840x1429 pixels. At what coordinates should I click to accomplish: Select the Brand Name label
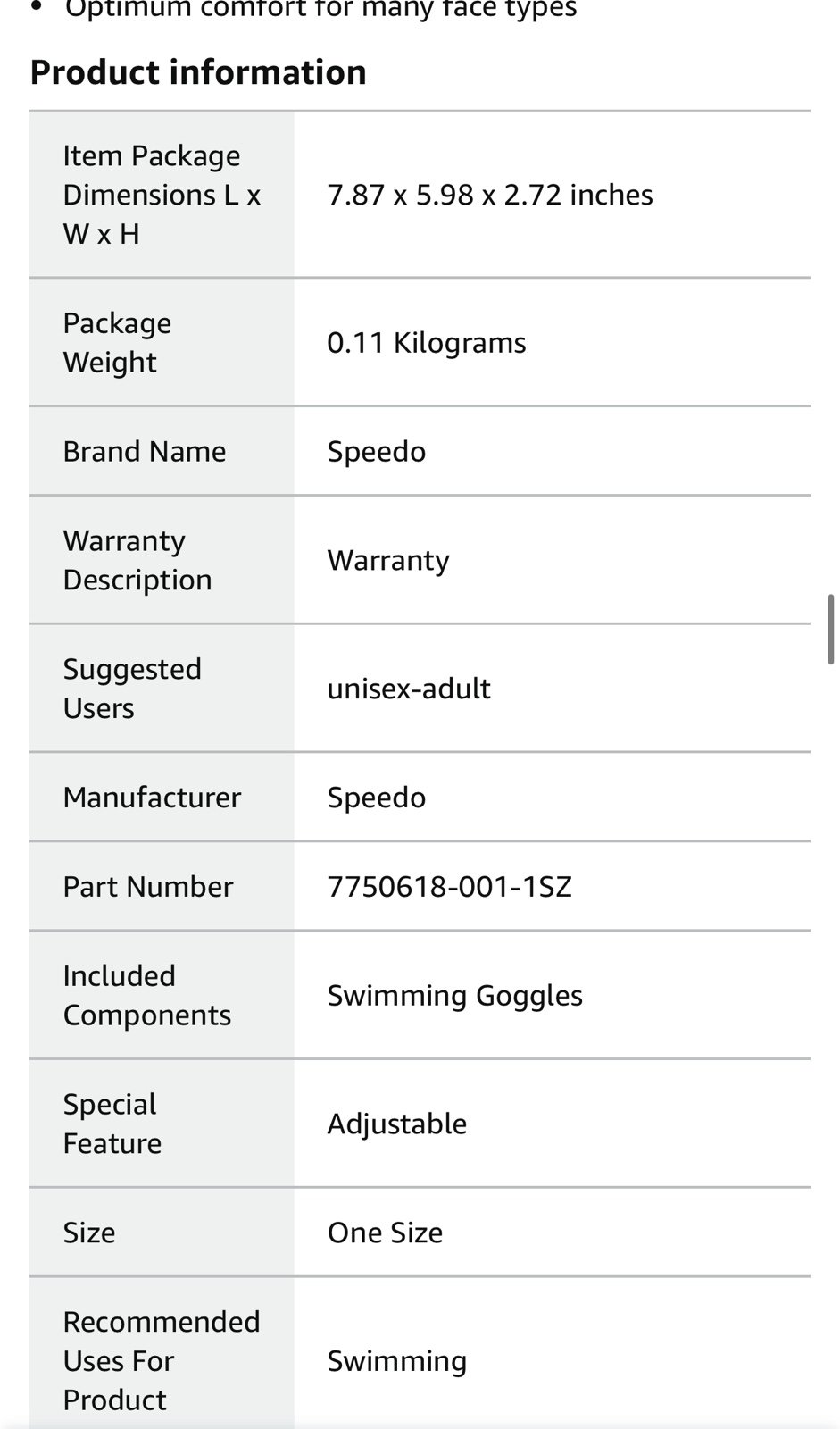point(145,451)
